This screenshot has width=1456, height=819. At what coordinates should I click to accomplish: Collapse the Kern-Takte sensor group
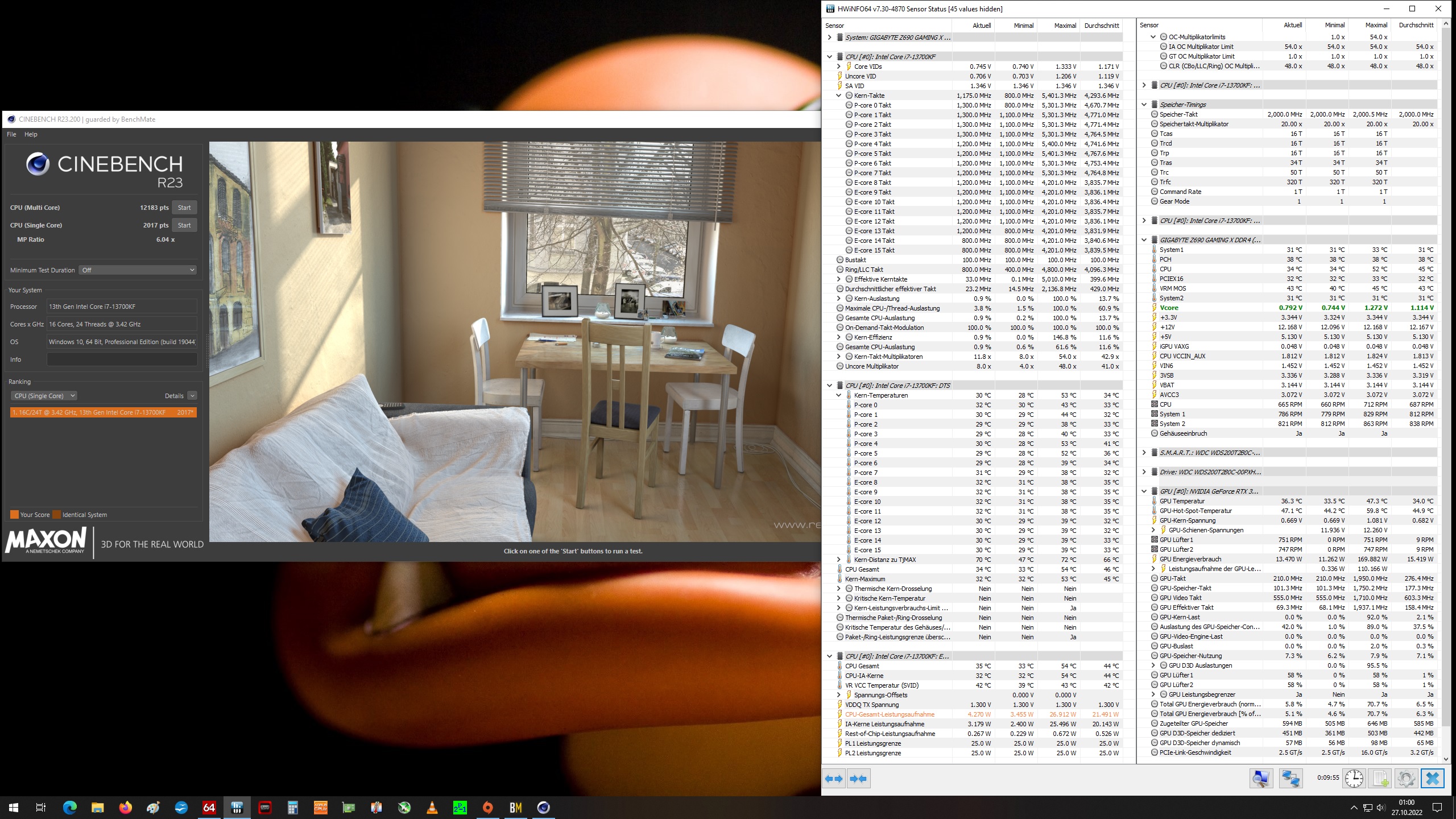click(838, 96)
